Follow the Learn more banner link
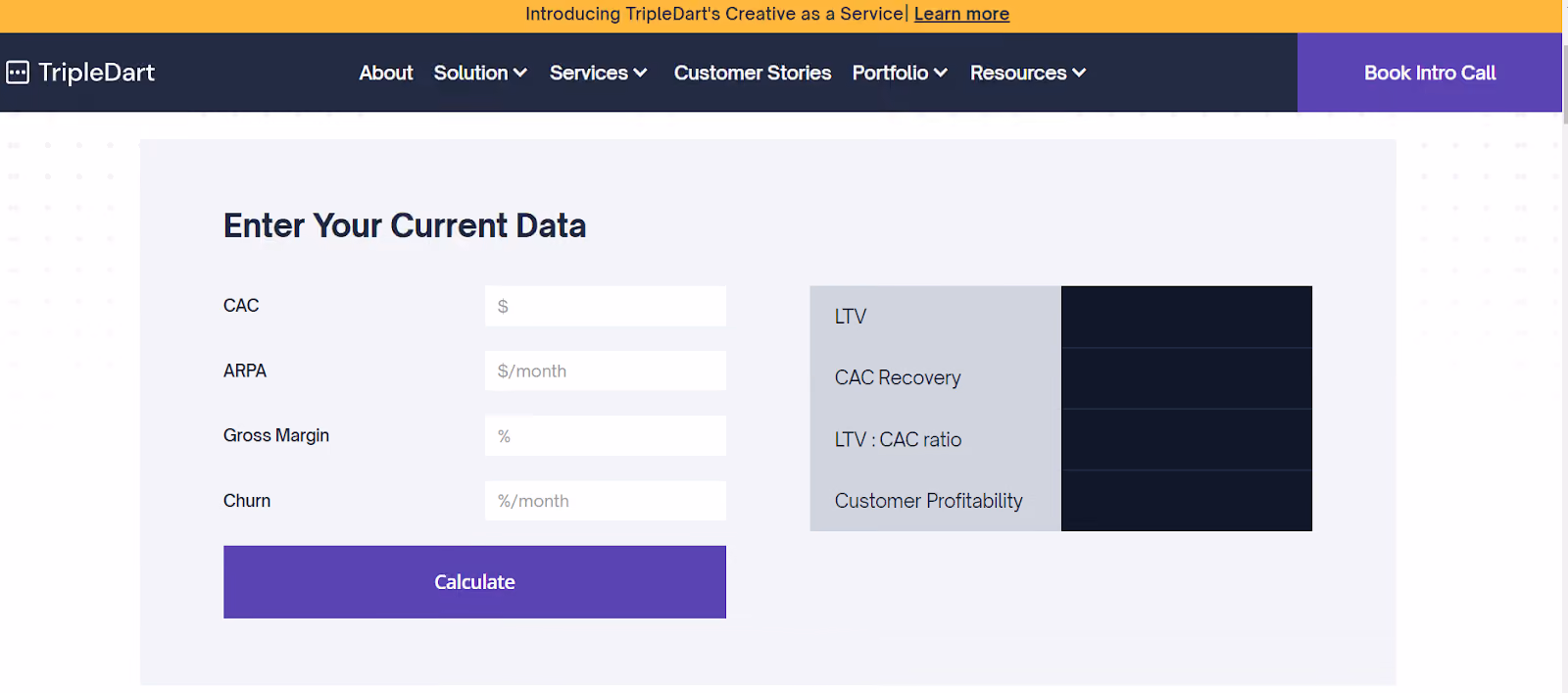Image resolution: width=1568 pixels, height=693 pixels. coord(961,14)
